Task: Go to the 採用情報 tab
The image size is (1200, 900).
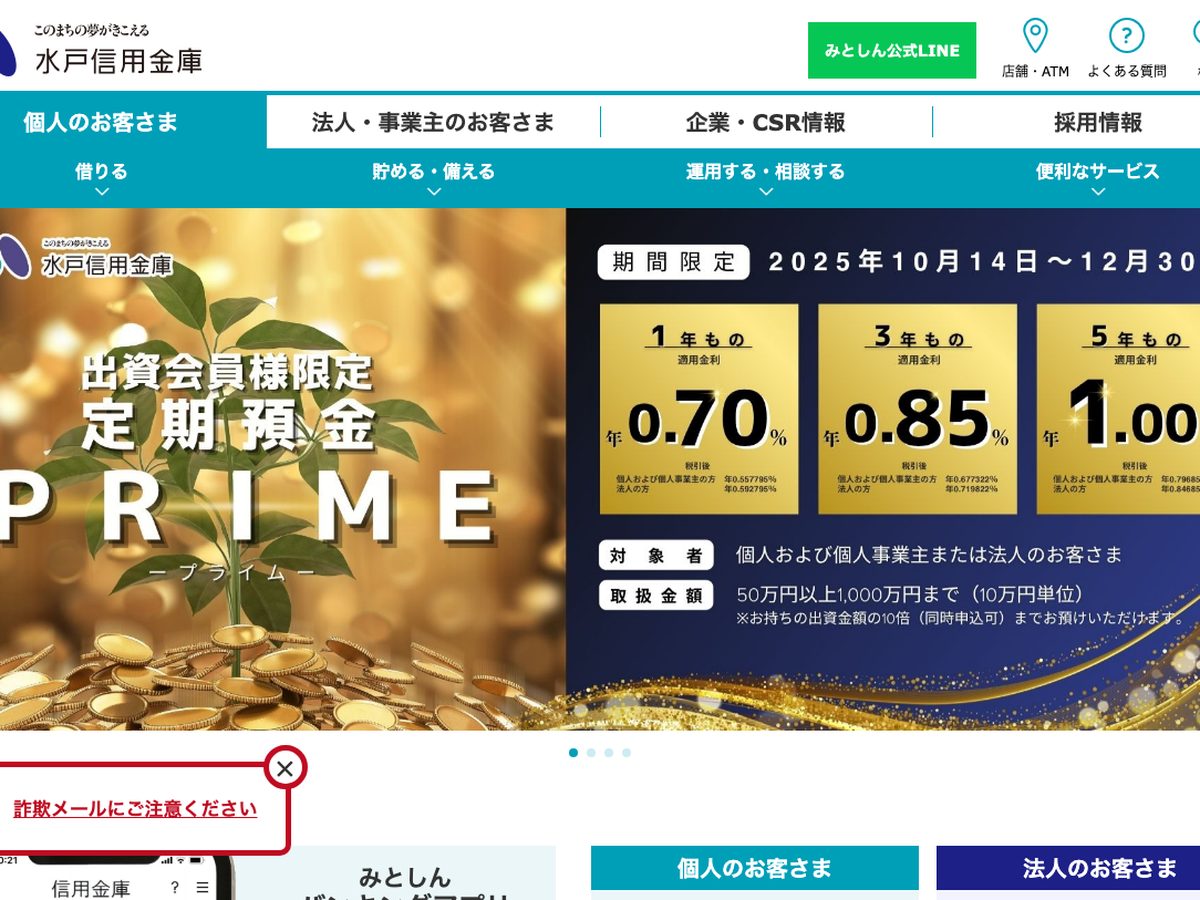Action: [1097, 122]
